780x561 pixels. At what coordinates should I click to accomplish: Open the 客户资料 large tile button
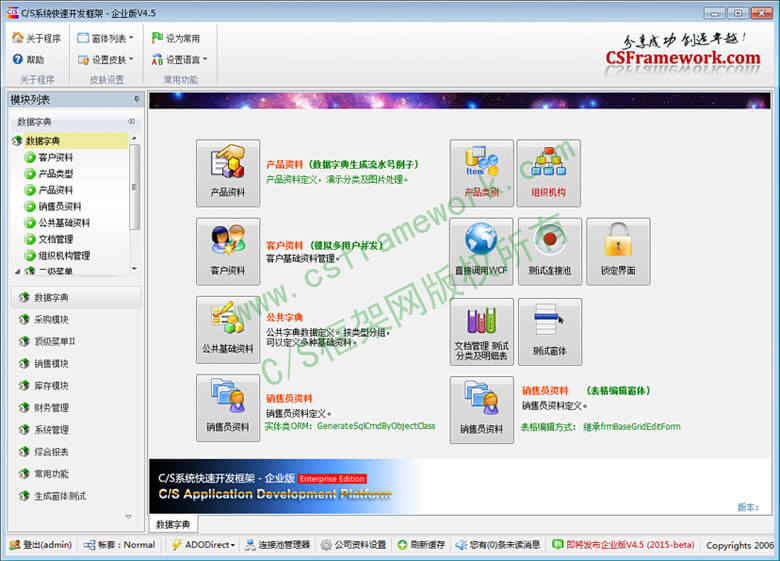pos(227,251)
